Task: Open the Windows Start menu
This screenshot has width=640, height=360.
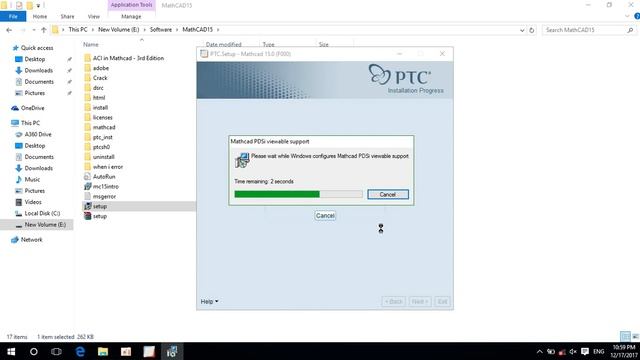Action: point(11,351)
